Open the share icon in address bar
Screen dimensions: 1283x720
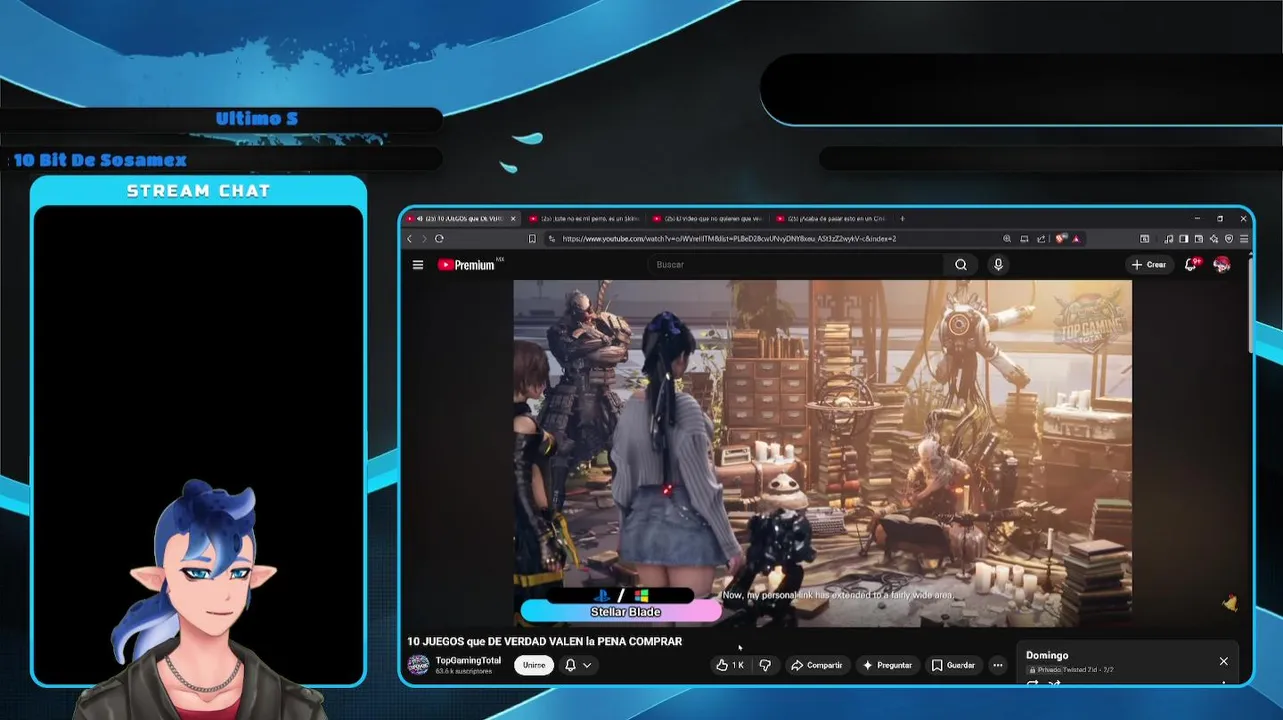tap(1041, 239)
